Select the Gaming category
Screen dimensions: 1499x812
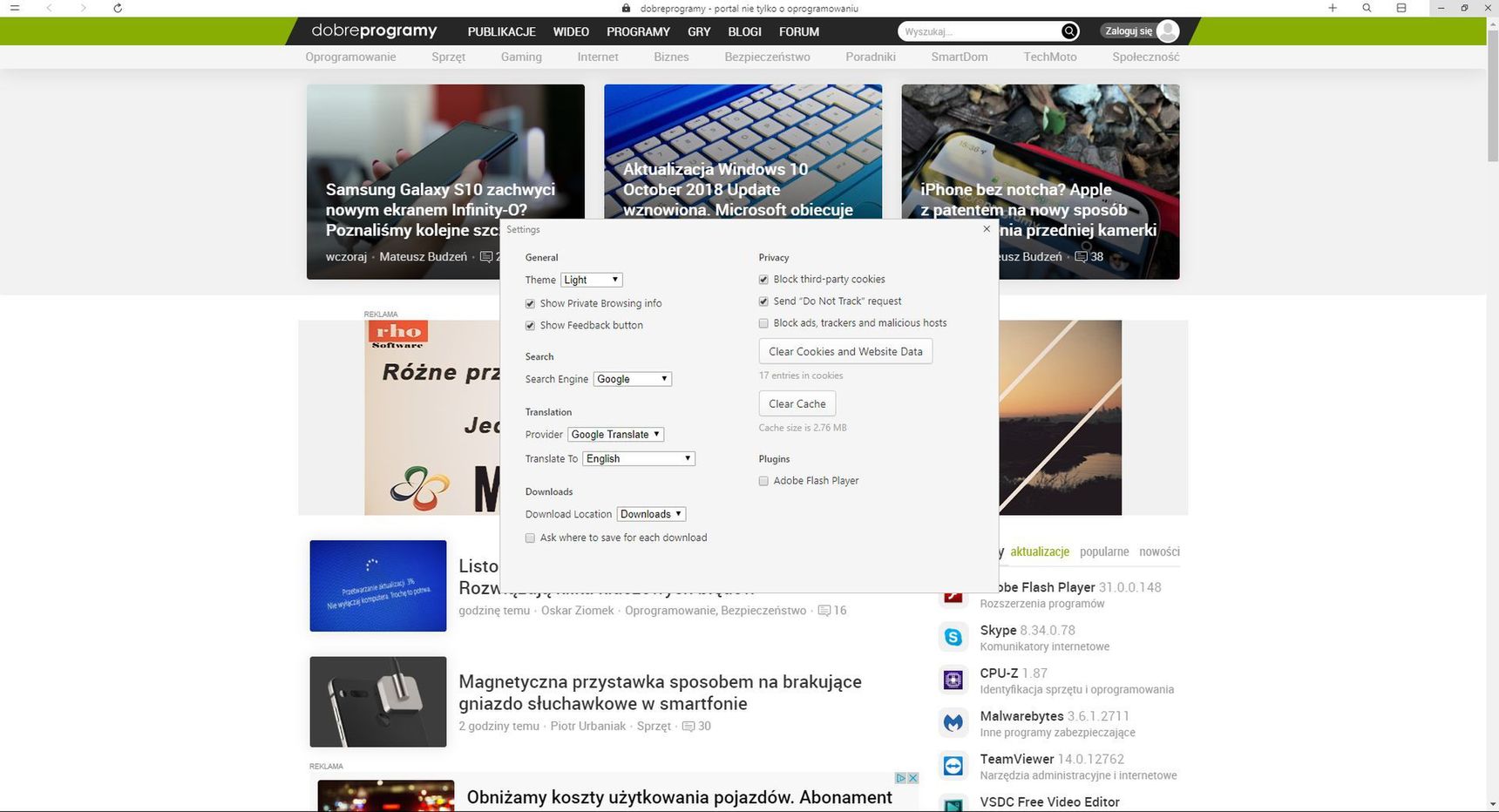521,57
